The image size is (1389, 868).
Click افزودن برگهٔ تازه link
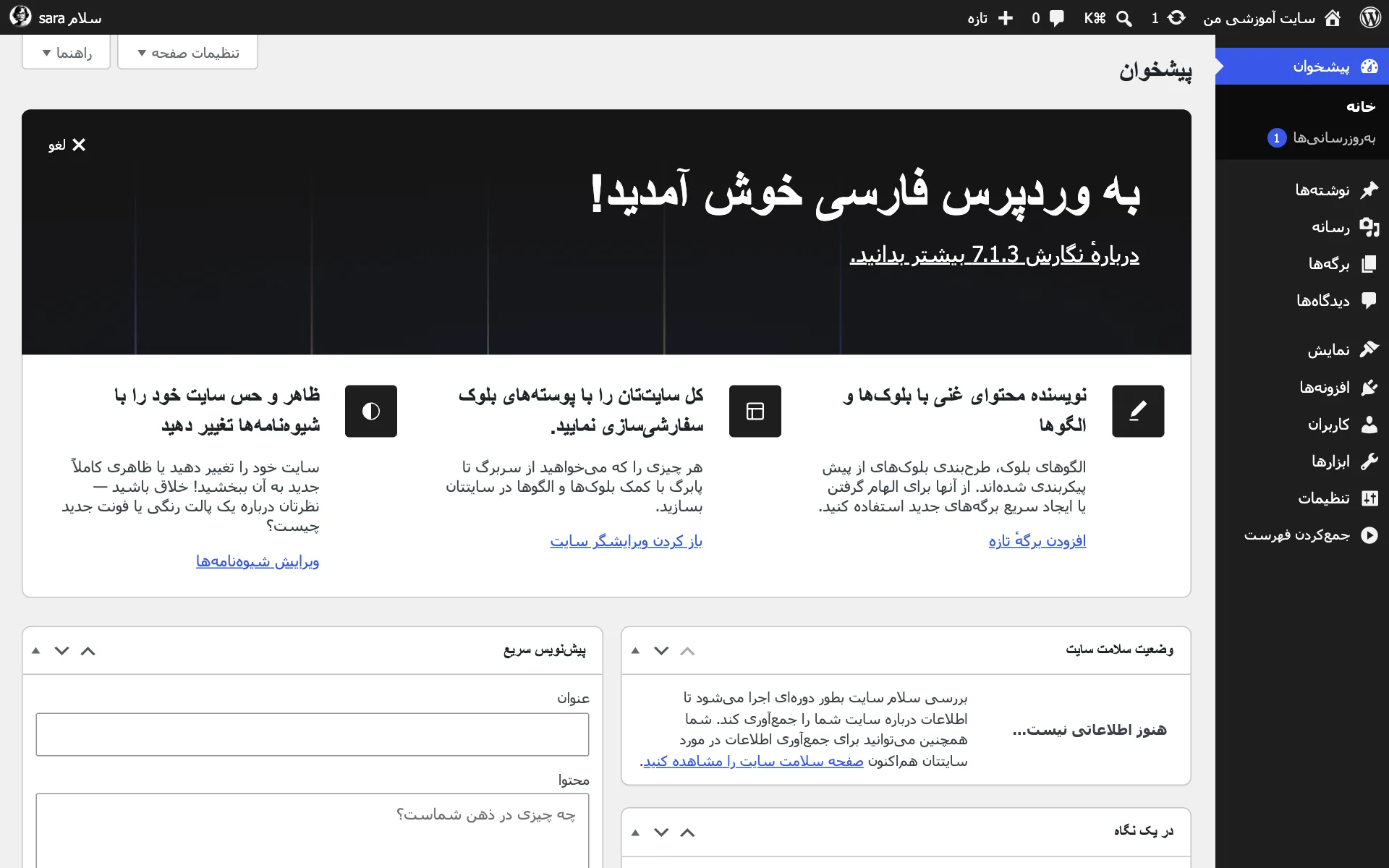(1037, 540)
